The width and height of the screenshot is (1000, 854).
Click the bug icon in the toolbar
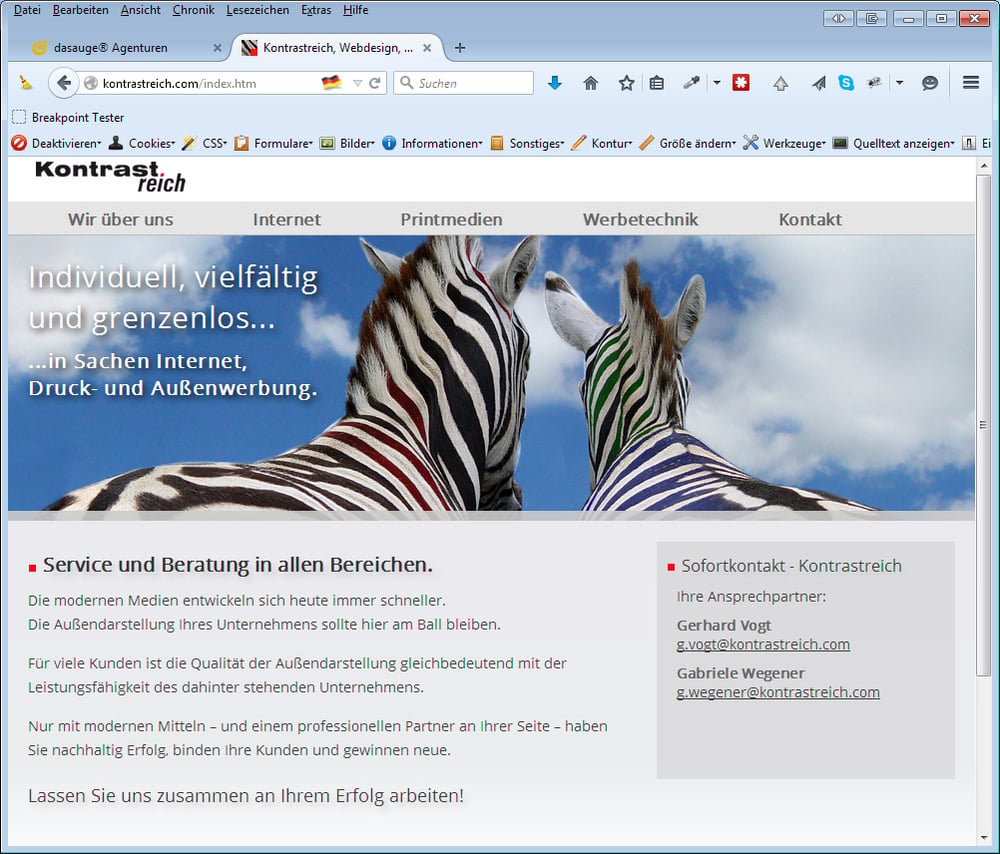pos(874,83)
